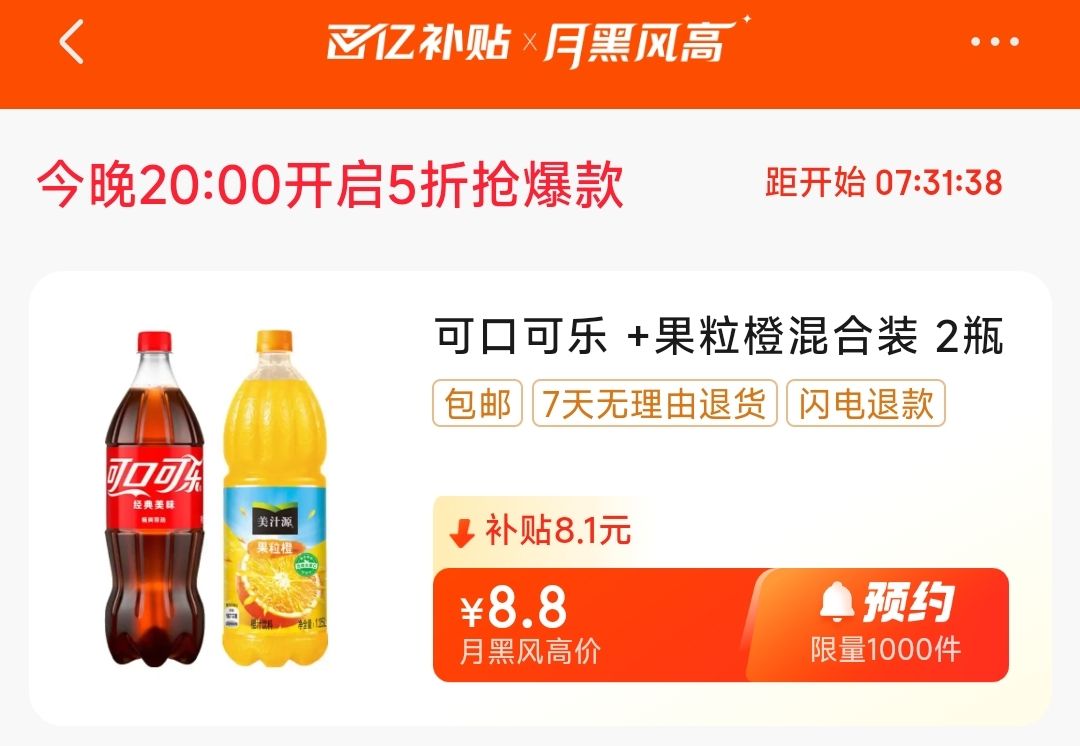Tap the ¥8.8 price label
The image size is (1080, 746).
(x=514, y=607)
